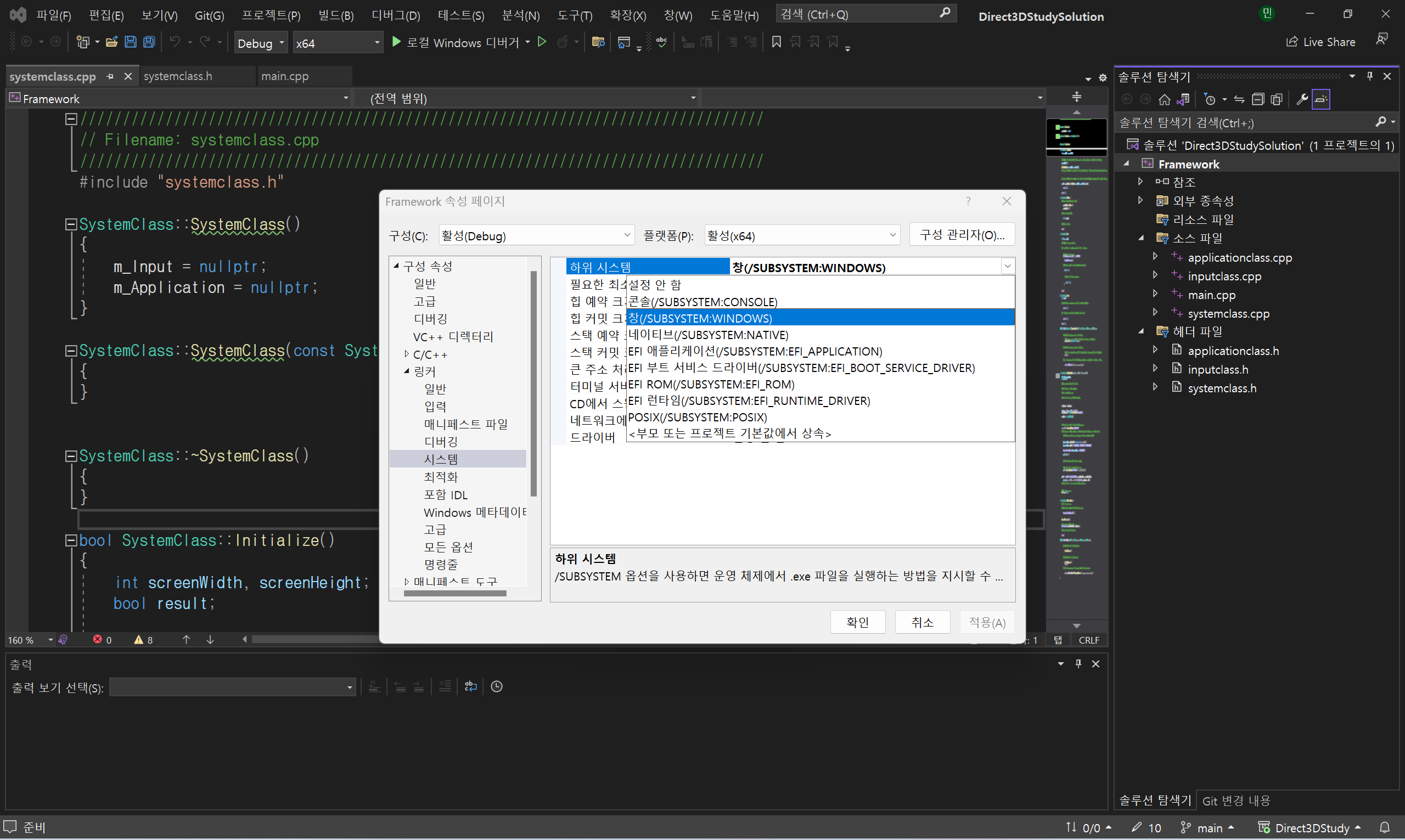1405x840 pixels.
Task: Click Collapse All icon in Solution Explorer
Action: pos(1258,100)
